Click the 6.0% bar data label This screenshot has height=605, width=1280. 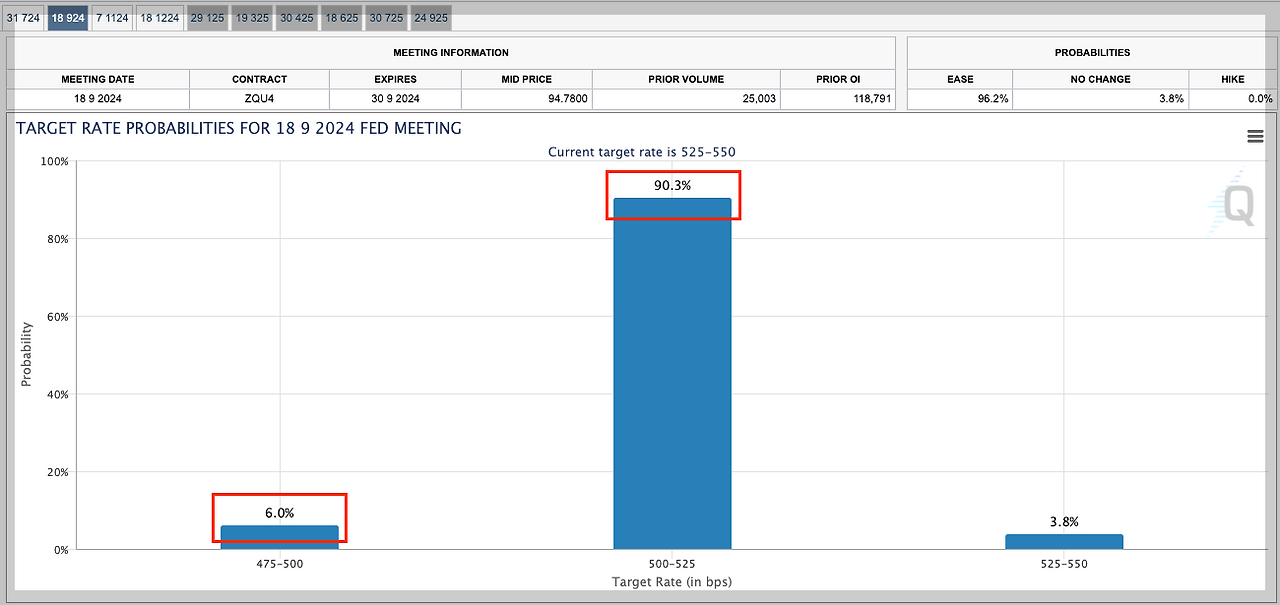click(x=280, y=513)
